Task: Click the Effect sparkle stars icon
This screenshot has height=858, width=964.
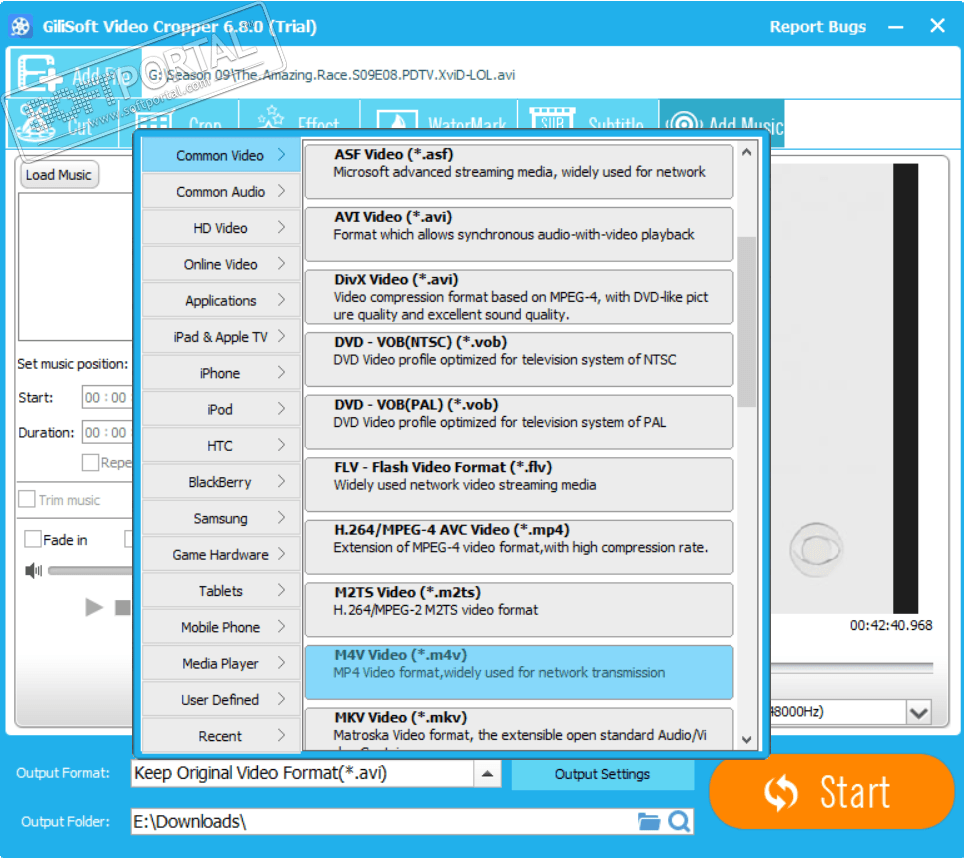Action: [x=271, y=116]
